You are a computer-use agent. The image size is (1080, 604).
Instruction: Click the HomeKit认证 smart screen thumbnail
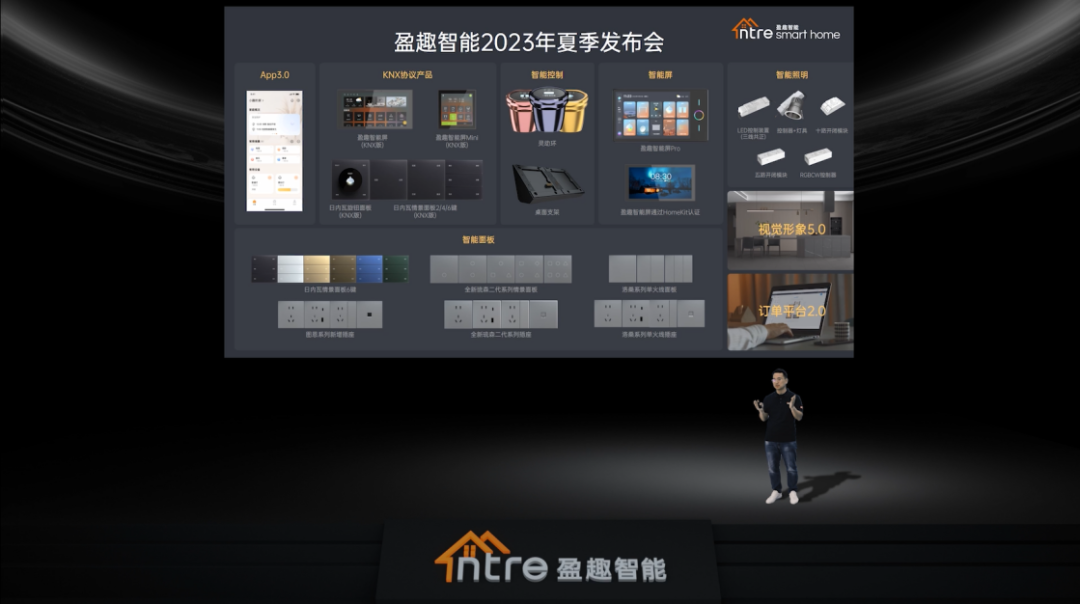(x=661, y=182)
